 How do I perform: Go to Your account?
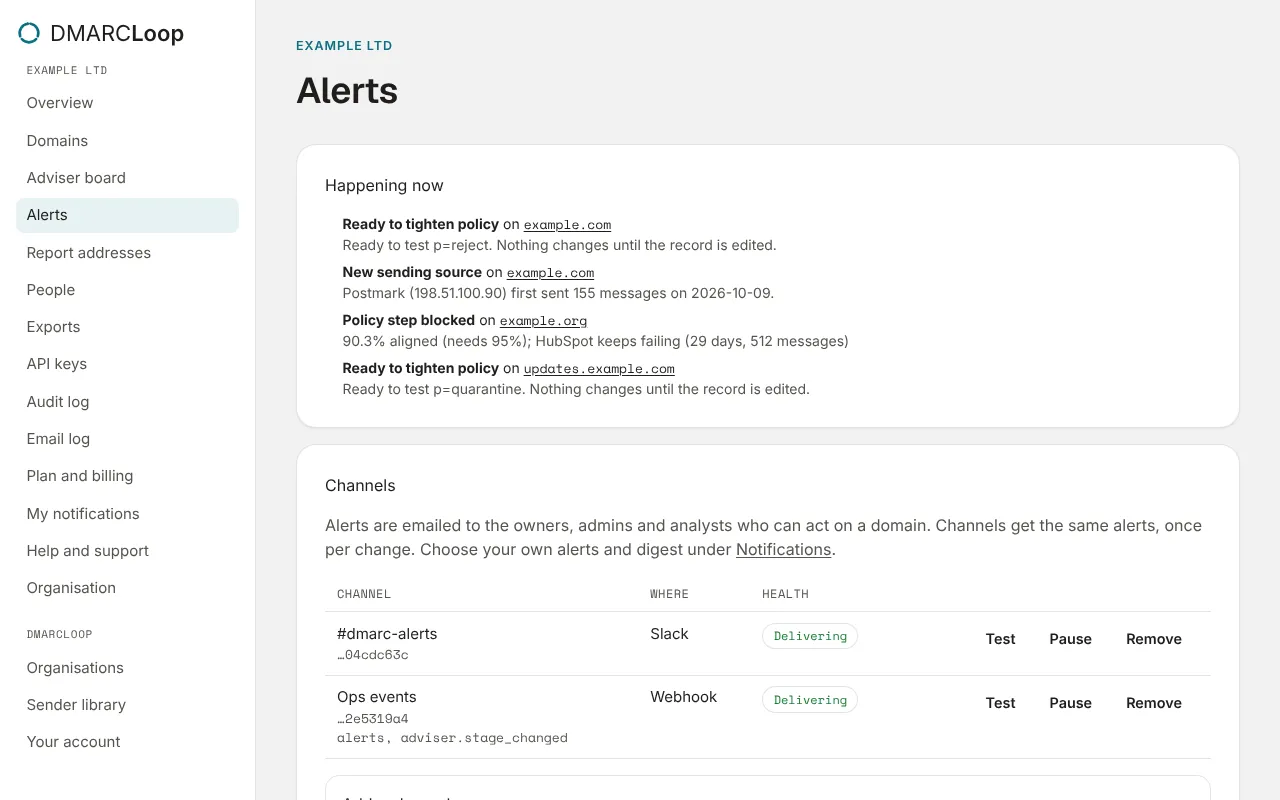[x=127, y=742]
